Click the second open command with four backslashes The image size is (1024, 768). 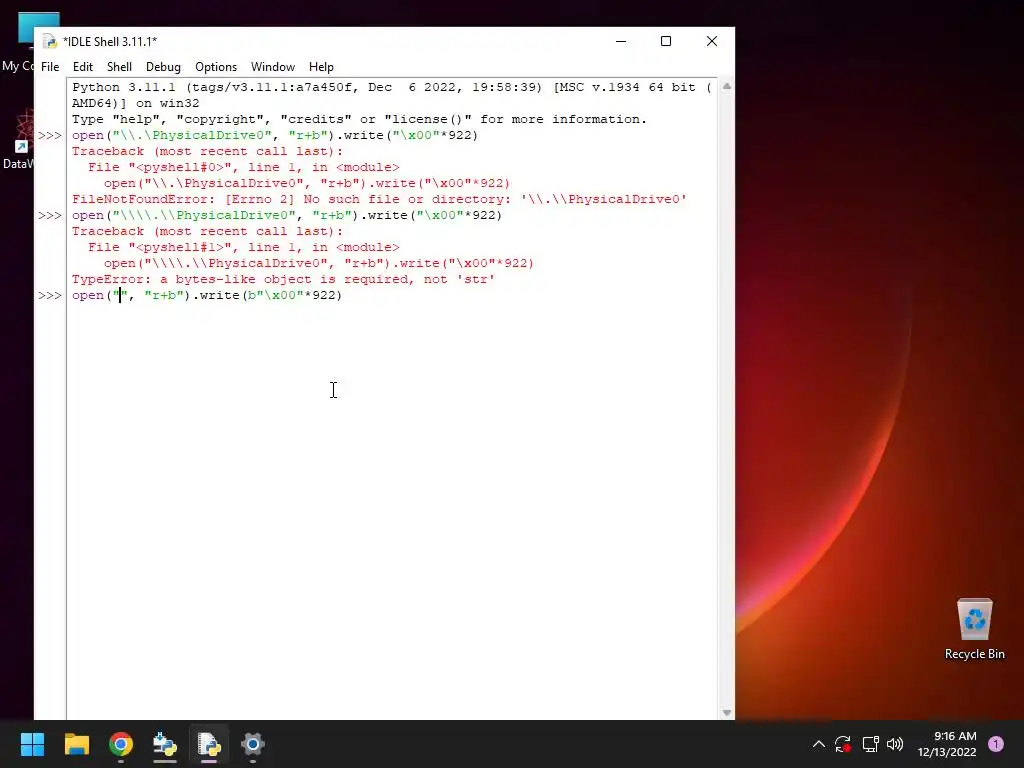[287, 216]
